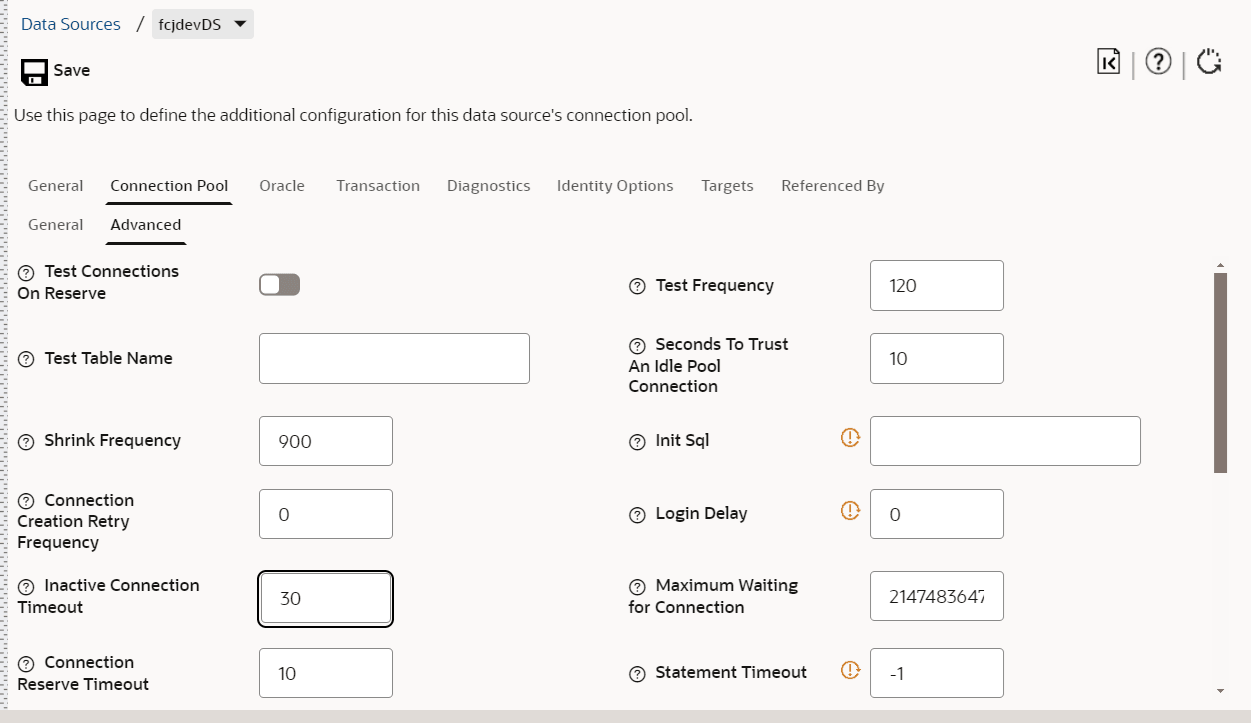Open the Targets tab

[x=727, y=186]
